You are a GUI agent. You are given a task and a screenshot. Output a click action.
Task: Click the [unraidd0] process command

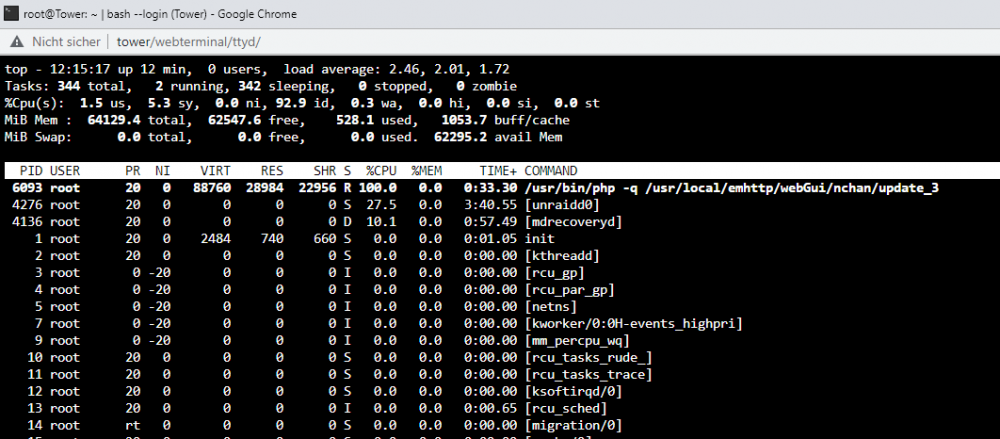(562, 205)
